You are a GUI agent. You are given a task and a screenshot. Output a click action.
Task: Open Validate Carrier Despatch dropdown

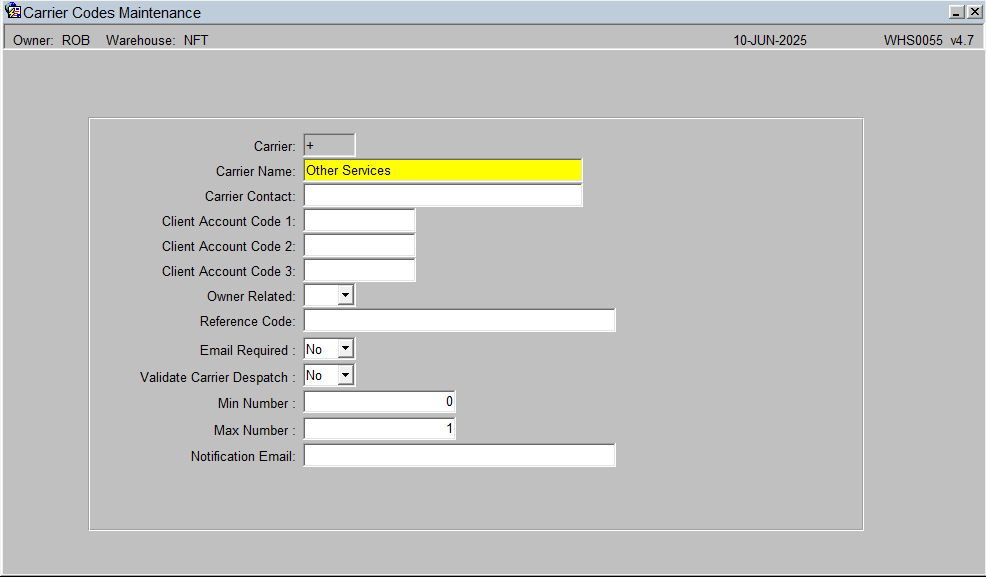pos(345,375)
